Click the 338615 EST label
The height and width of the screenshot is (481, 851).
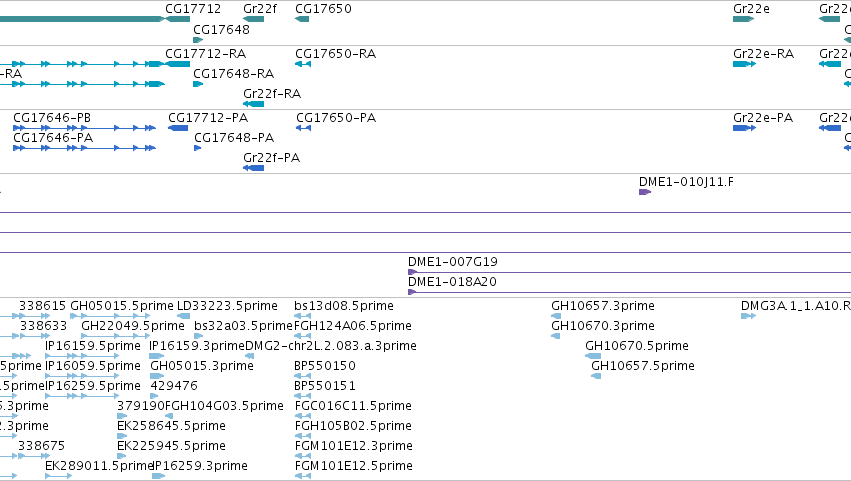pos(42,306)
